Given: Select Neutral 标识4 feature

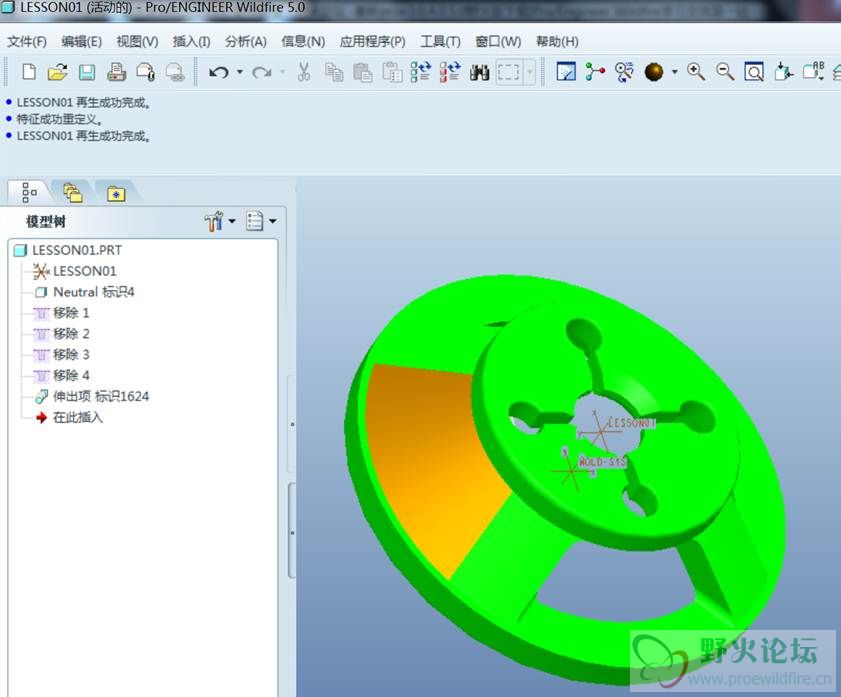Looking at the screenshot, I should pyautogui.click(x=93, y=292).
